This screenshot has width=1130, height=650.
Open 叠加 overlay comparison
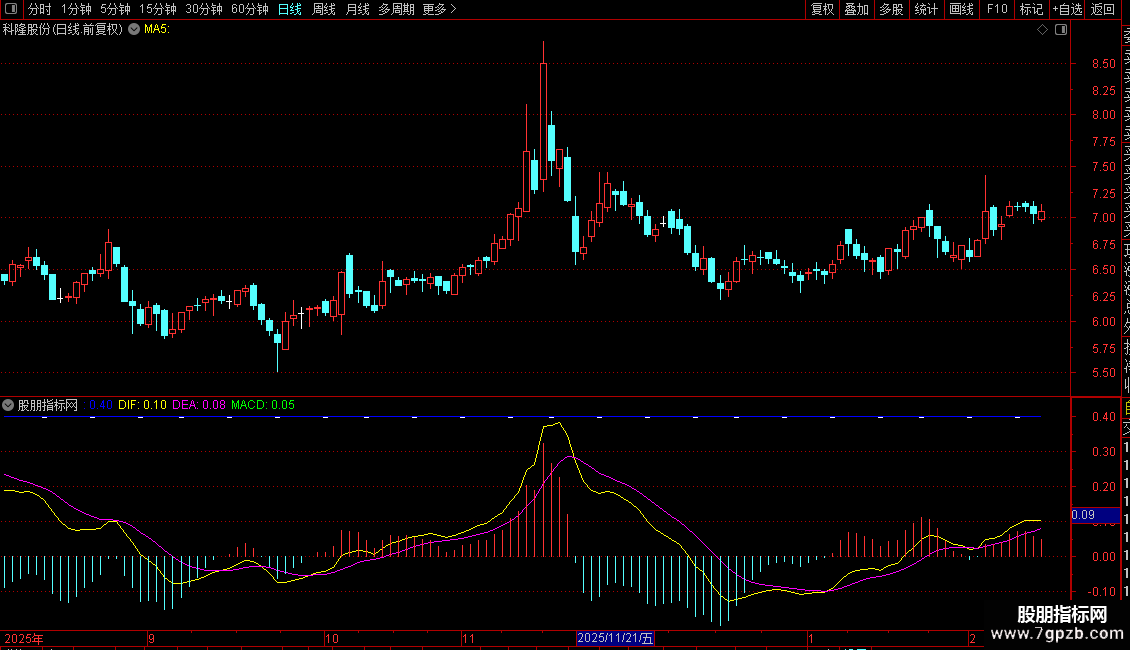tap(856, 9)
